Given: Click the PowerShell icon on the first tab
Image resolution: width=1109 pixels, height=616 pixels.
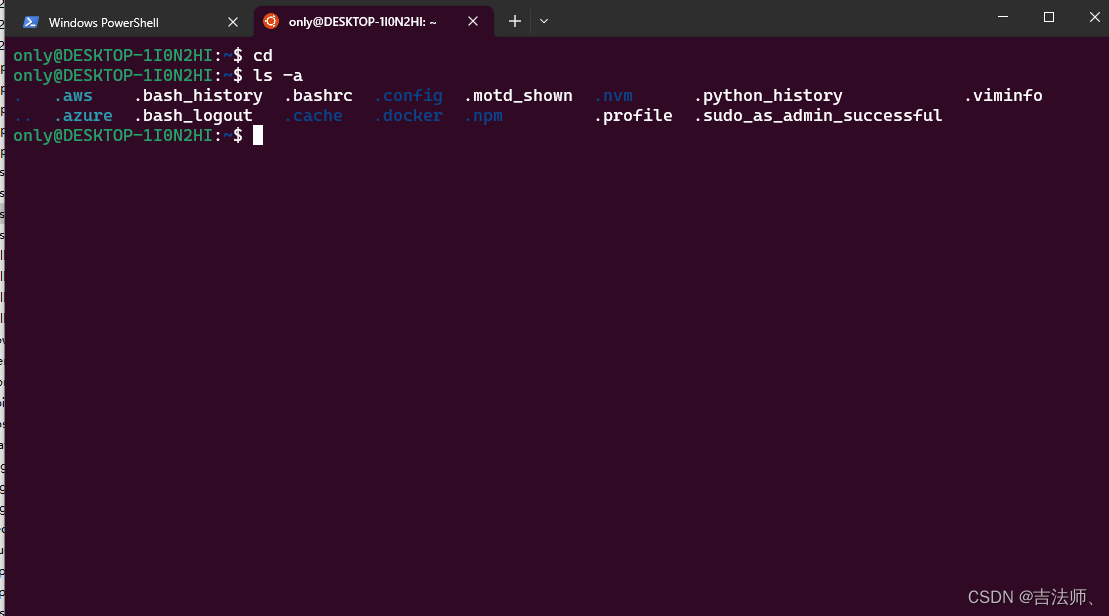Looking at the screenshot, I should (31, 21).
